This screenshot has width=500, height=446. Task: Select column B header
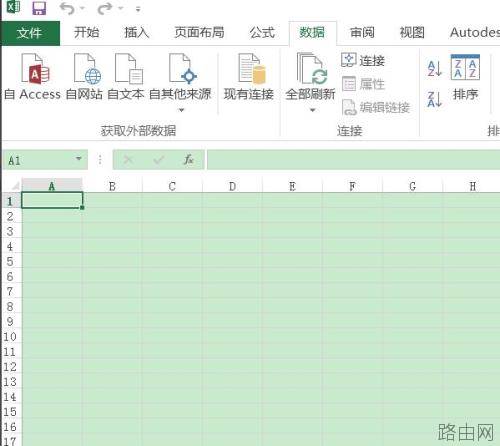[112, 186]
